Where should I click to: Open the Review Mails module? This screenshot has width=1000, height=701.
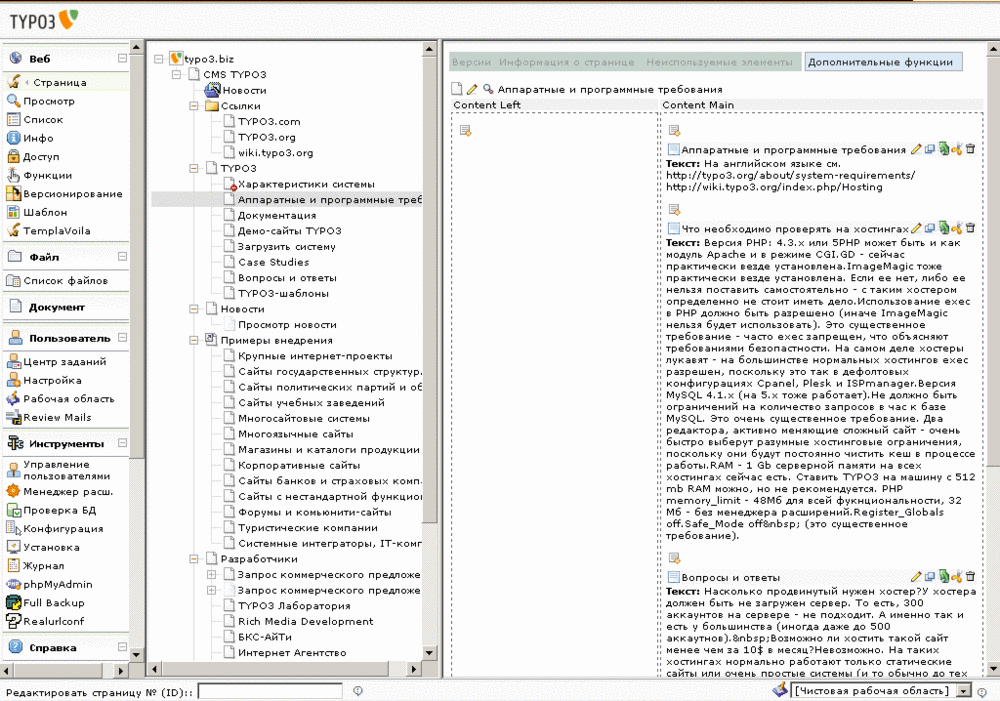click(x=57, y=417)
